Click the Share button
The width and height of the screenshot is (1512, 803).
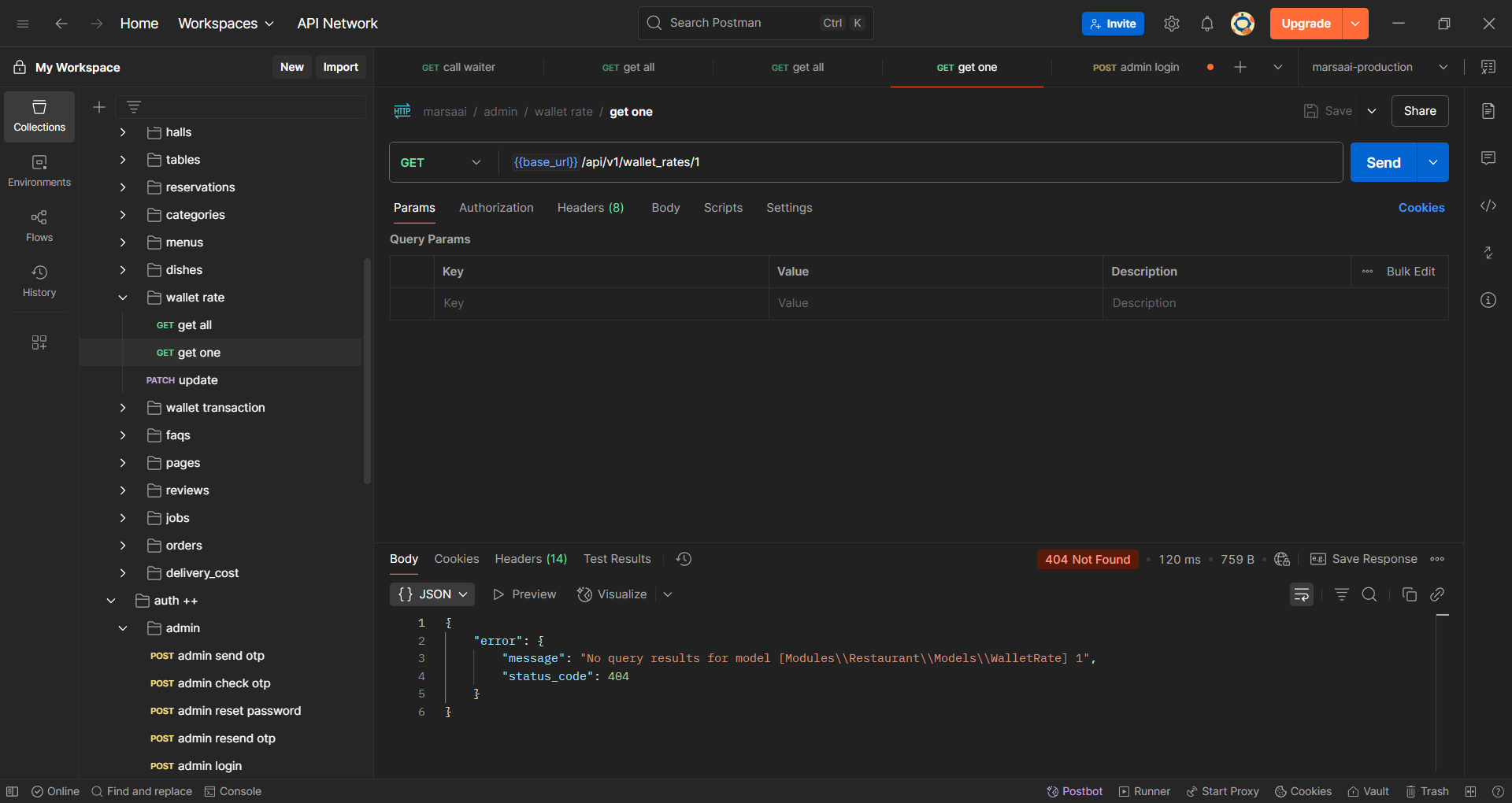click(x=1420, y=111)
